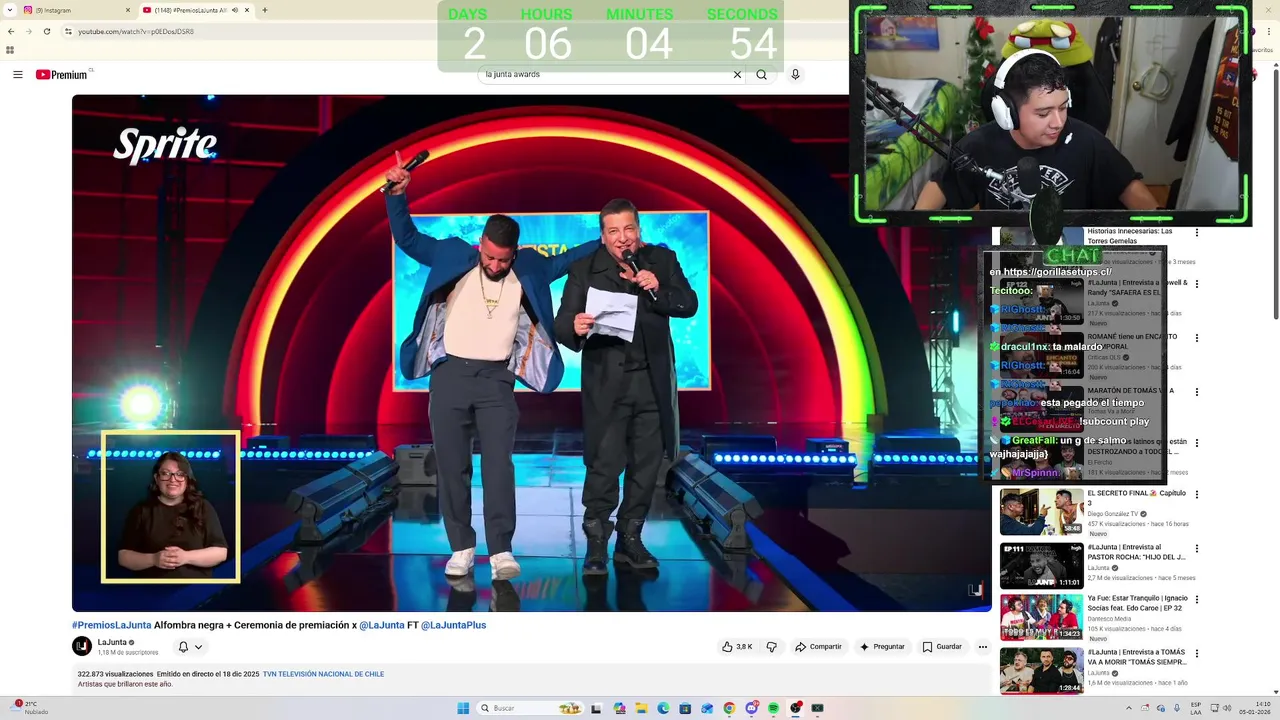The height and width of the screenshot is (720, 1280).
Task: Go to YouTube Premium home logo
Action: click(x=62, y=75)
